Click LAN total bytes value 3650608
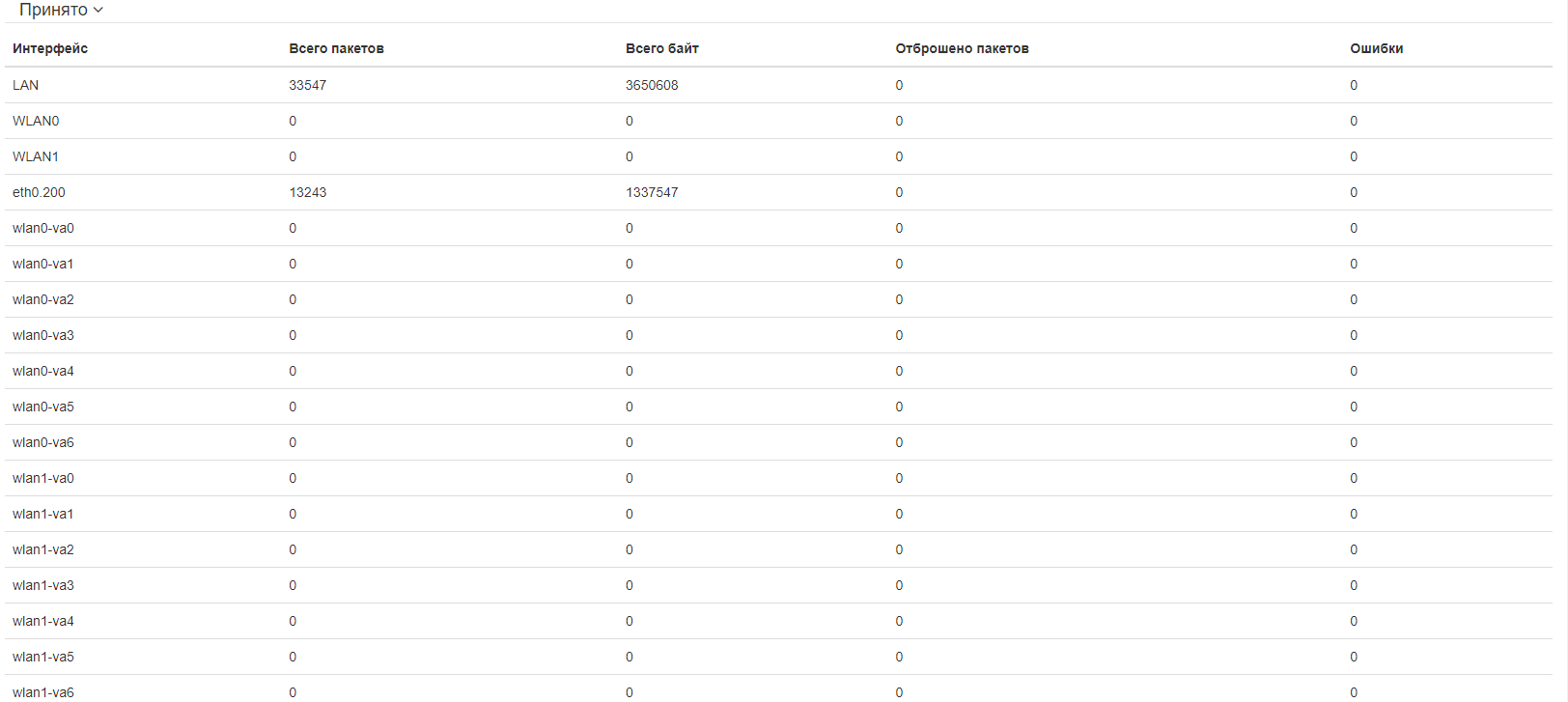1568x702 pixels. click(652, 85)
